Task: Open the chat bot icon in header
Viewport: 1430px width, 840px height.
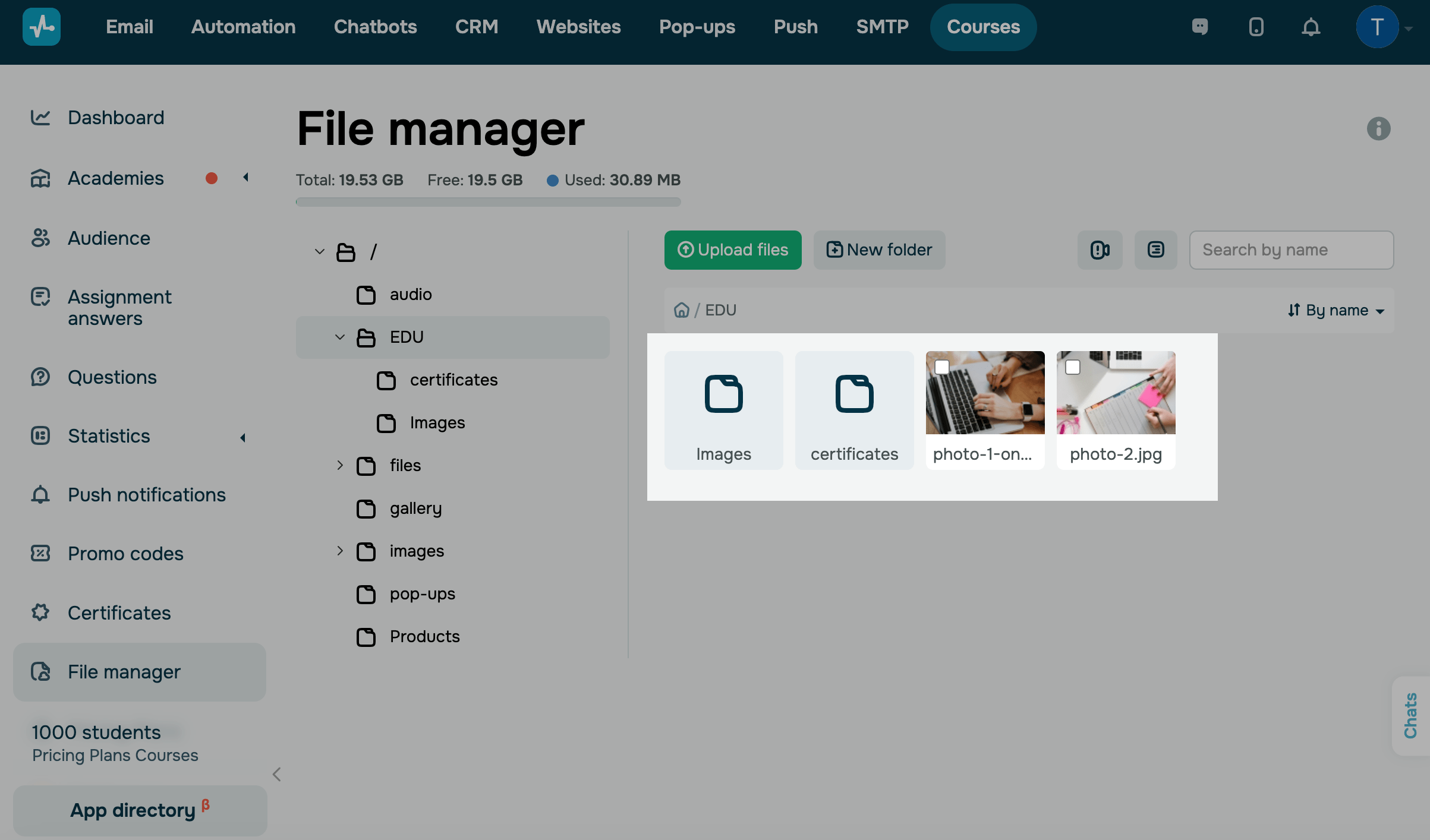Action: (1200, 27)
